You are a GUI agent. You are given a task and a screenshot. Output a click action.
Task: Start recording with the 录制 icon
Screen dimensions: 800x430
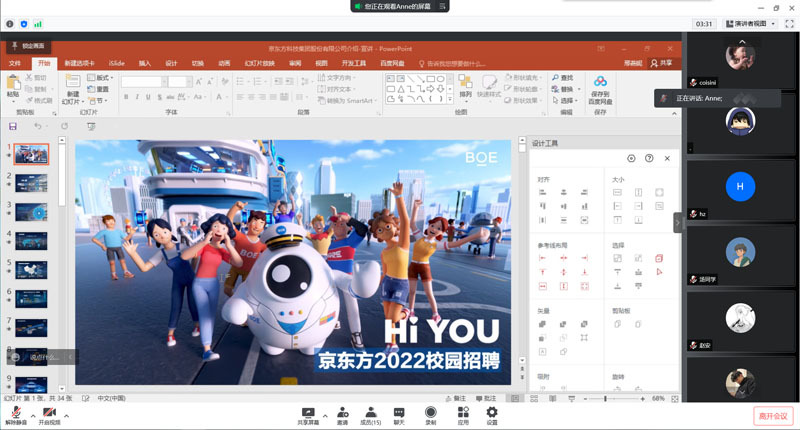[x=431, y=414]
